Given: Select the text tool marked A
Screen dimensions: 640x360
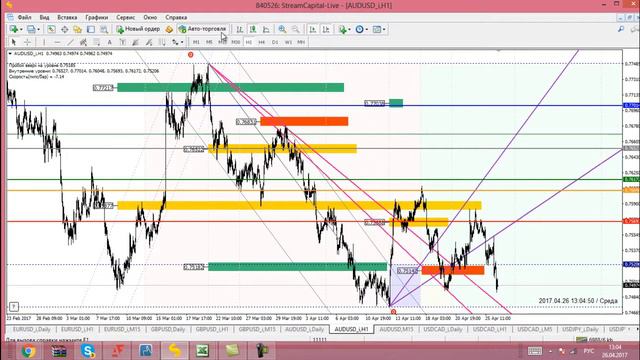Looking at the screenshot, I should coord(109,42).
